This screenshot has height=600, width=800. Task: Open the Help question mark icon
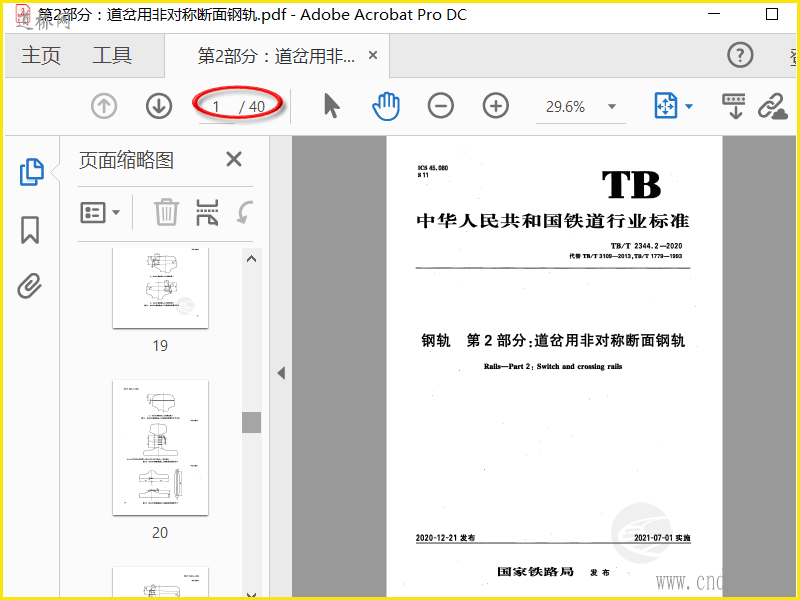coord(740,55)
